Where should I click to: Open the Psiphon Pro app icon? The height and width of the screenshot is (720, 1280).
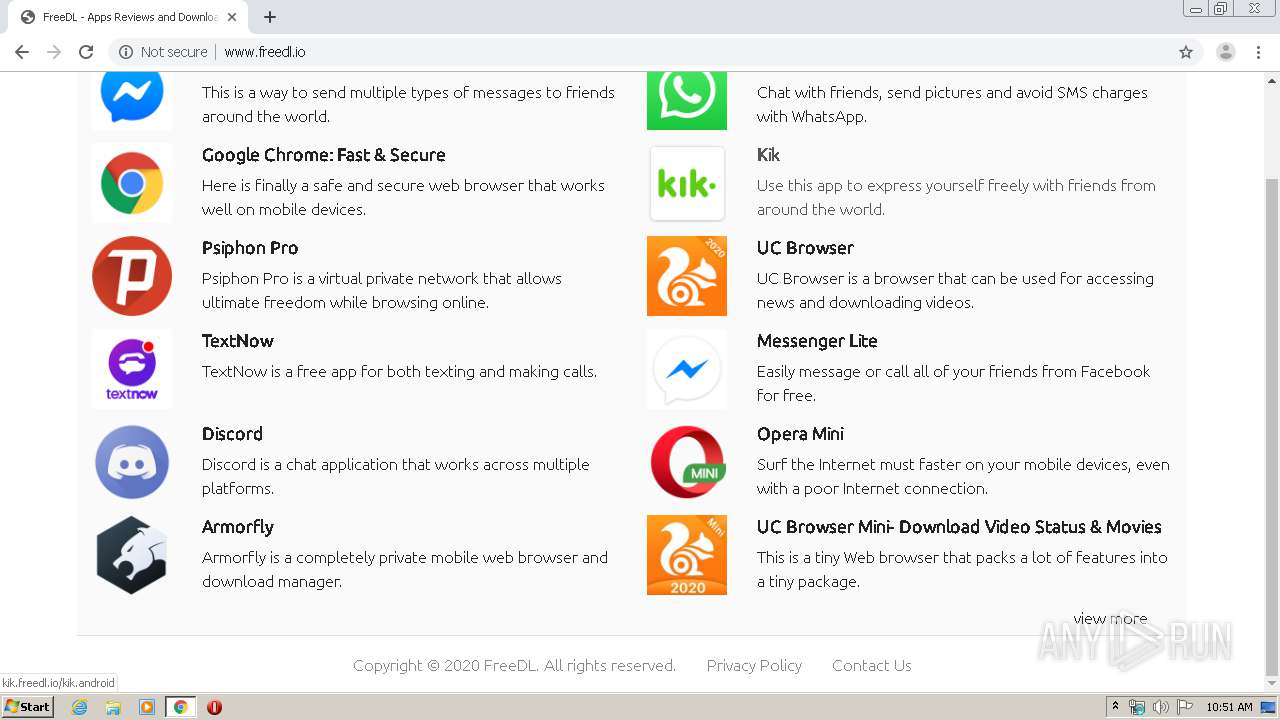(x=132, y=276)
